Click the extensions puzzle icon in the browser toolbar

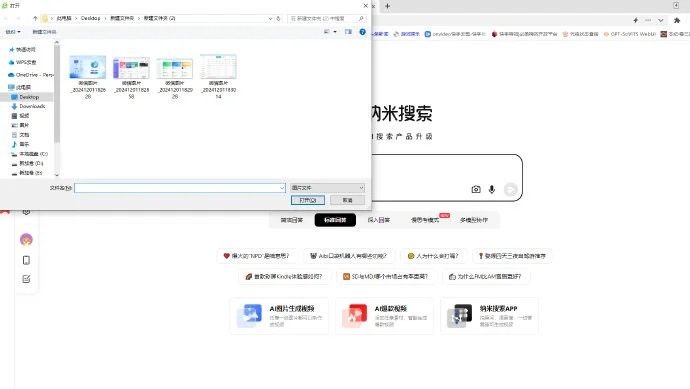(x=677, y=20)
